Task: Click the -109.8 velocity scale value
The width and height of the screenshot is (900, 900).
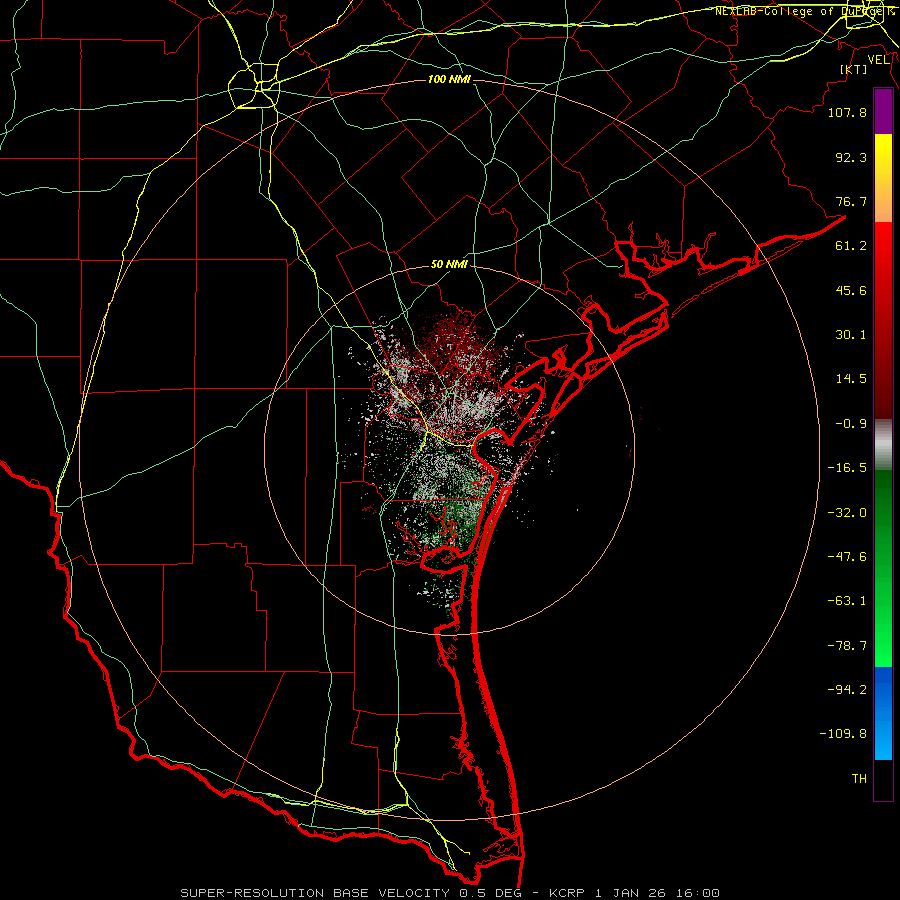Action: pyautogui.click(x=843, y=734)
